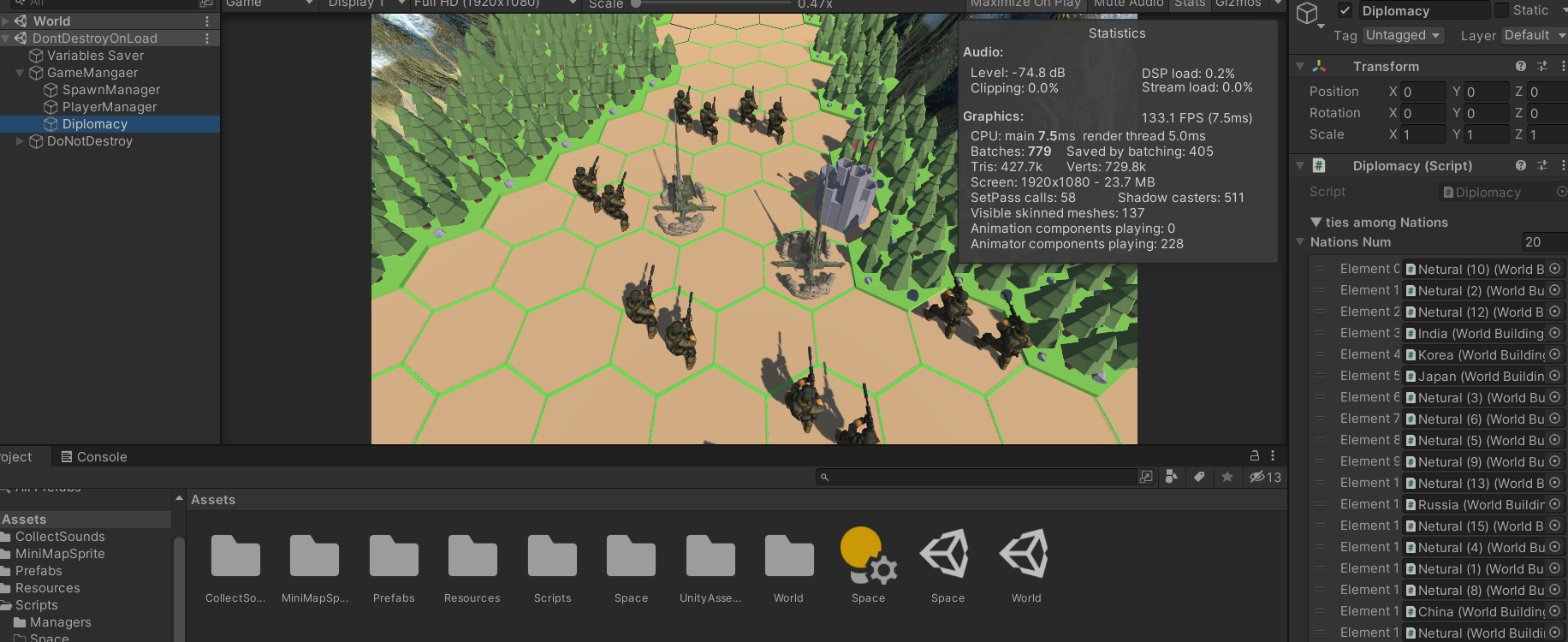1568x642 pixels.
Task: Open MiniMapSprite folder in project tree
Action: (x=60, y=554)
